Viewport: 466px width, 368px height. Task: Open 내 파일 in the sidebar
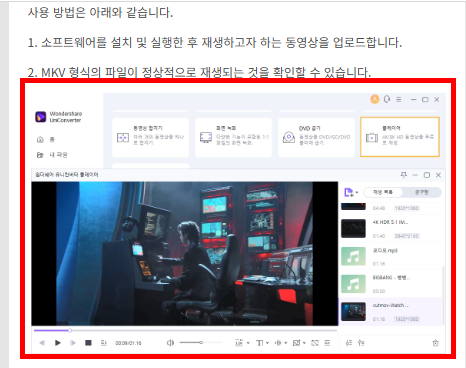pyautogui.click(x=52, y=155)
